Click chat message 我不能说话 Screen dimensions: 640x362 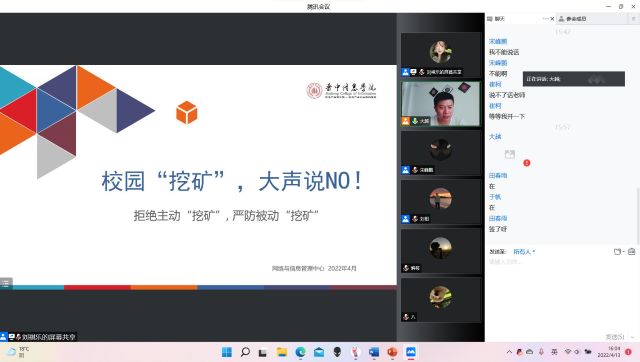(504, 52)
